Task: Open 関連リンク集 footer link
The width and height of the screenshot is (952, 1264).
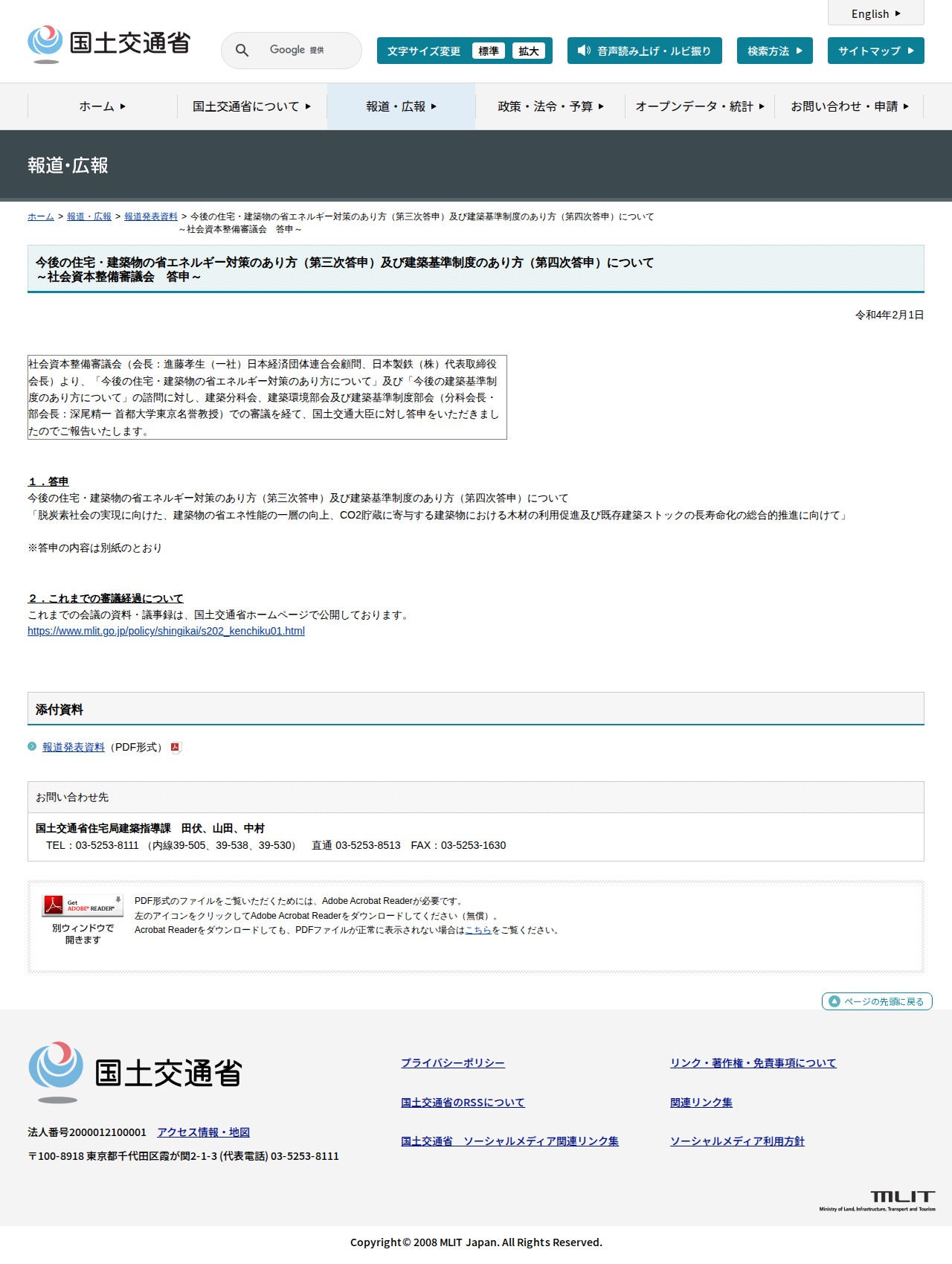Action: coord(701,1103)
